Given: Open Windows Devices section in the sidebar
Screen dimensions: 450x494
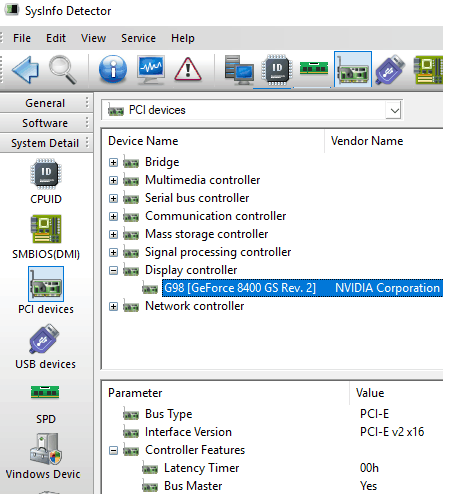Looking at the screenshot, I should (x=44, y=456).
